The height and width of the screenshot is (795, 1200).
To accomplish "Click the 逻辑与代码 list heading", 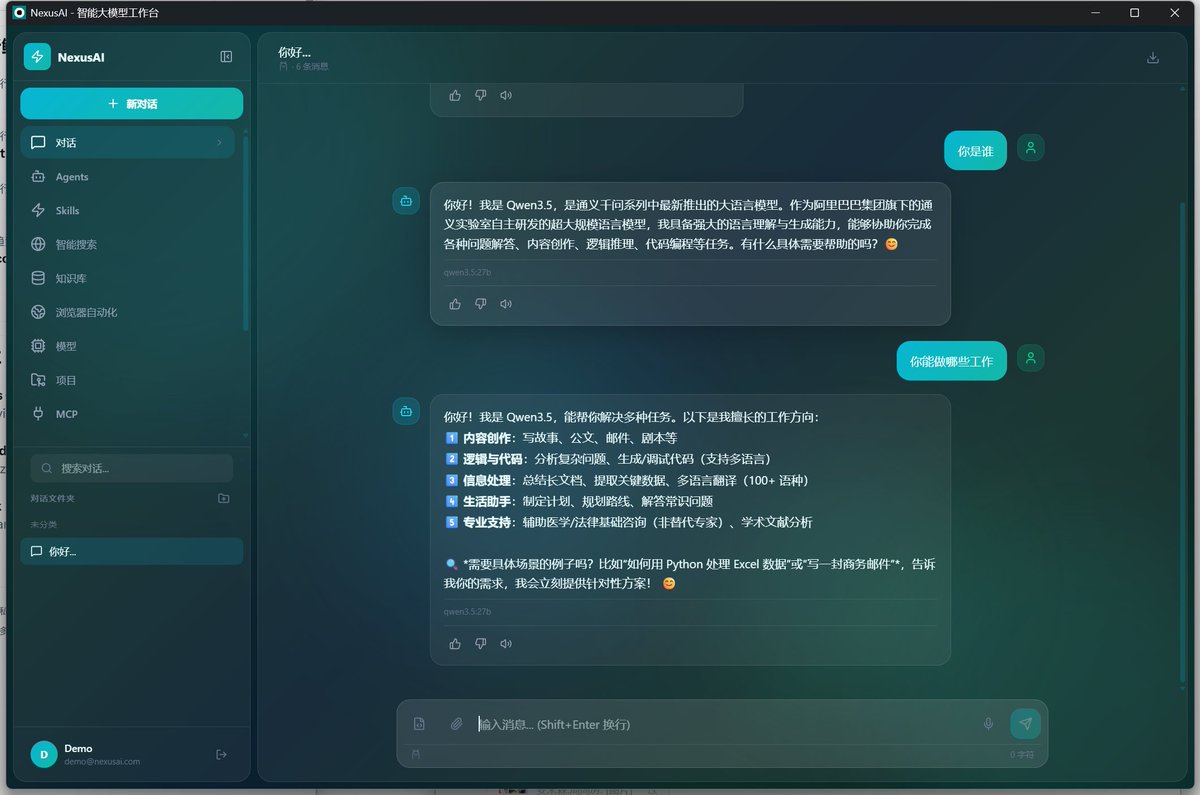I will click(494, 459).
